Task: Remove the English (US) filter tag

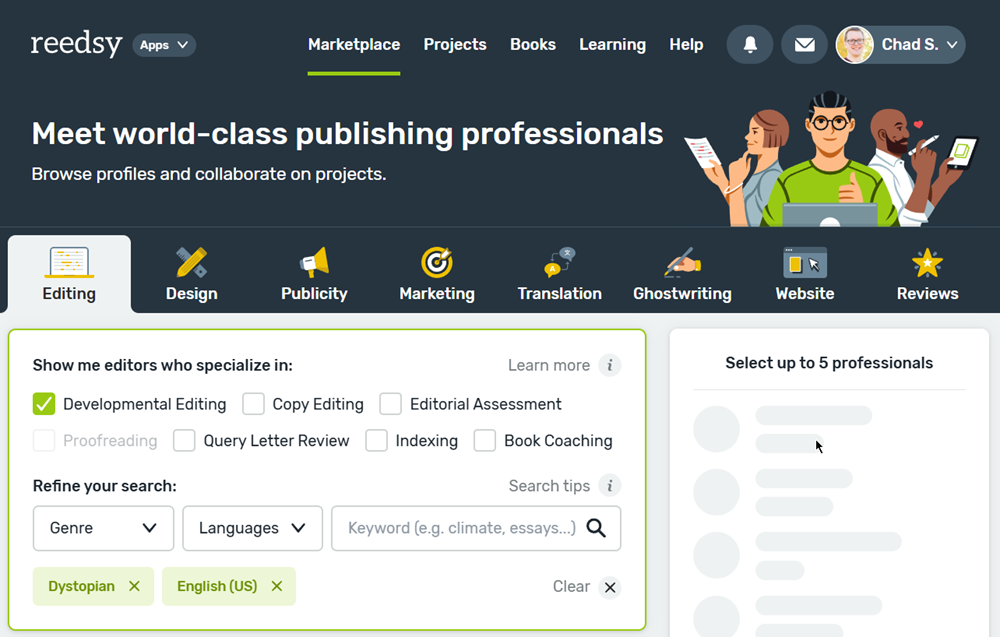Action: (277, 586)
